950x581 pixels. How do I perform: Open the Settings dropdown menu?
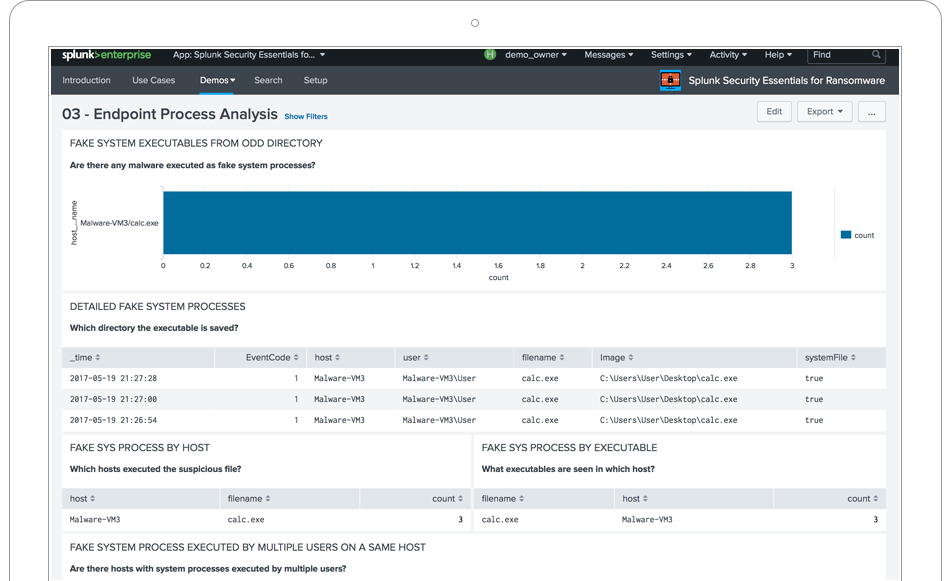pyautogui.click(x=671, y=55)
